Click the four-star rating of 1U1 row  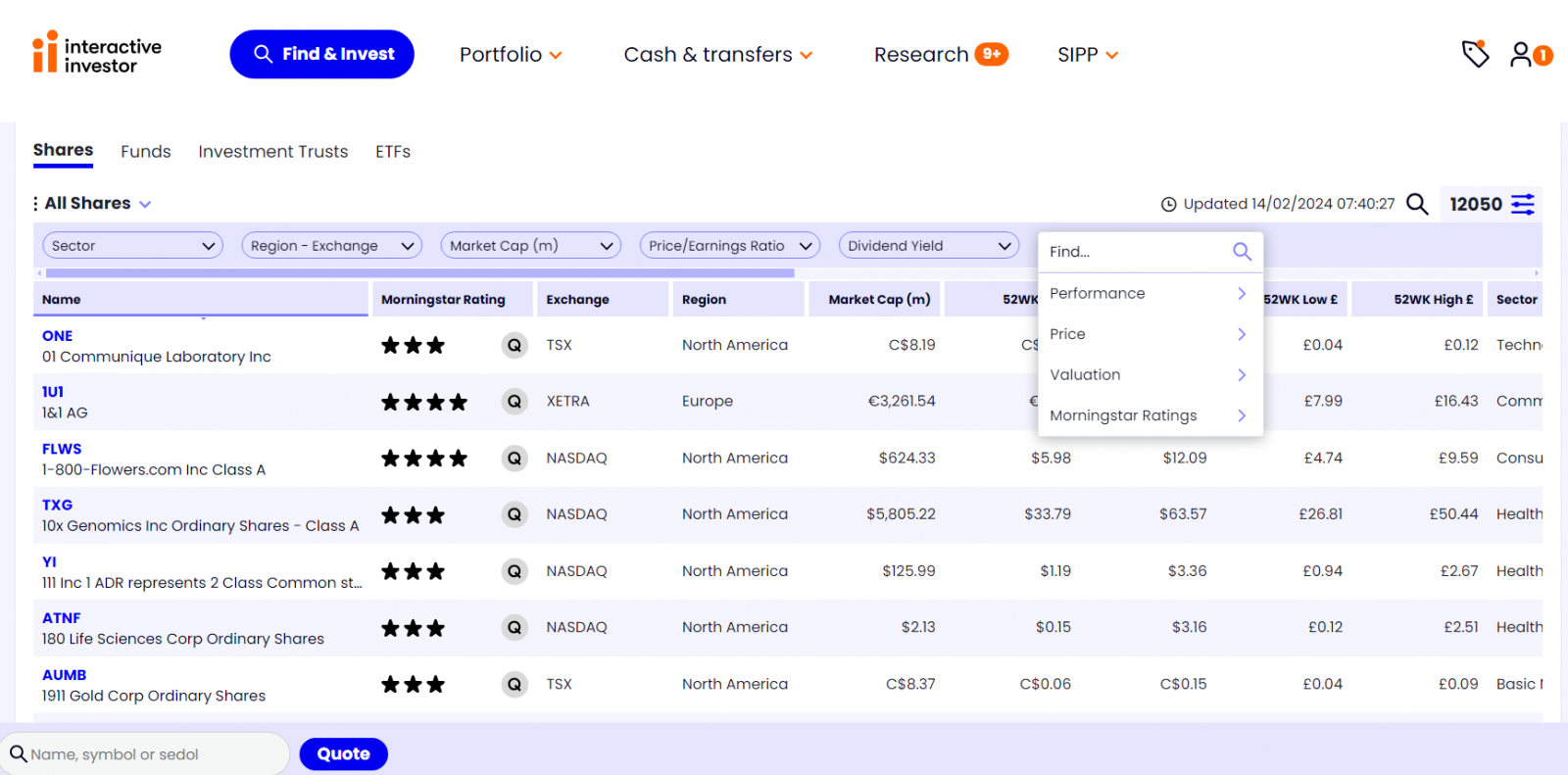424,402
